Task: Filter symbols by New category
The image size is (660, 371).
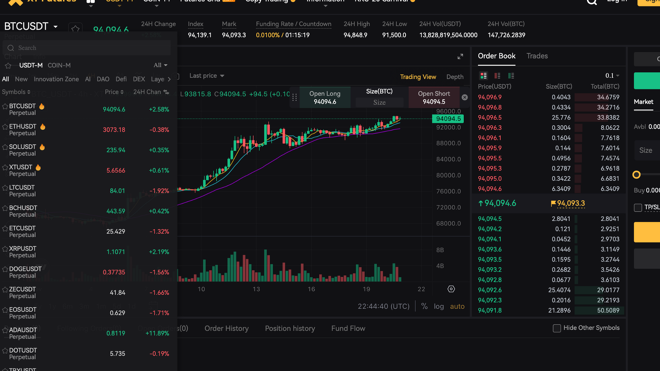Action: click(x=21, y=79)
